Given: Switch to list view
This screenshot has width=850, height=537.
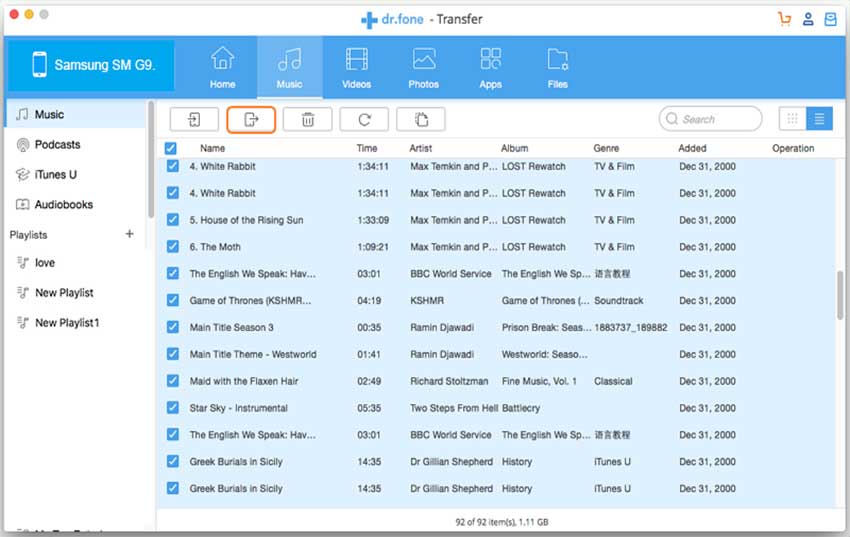Looking at the screenshot, I should pos(819,119).
